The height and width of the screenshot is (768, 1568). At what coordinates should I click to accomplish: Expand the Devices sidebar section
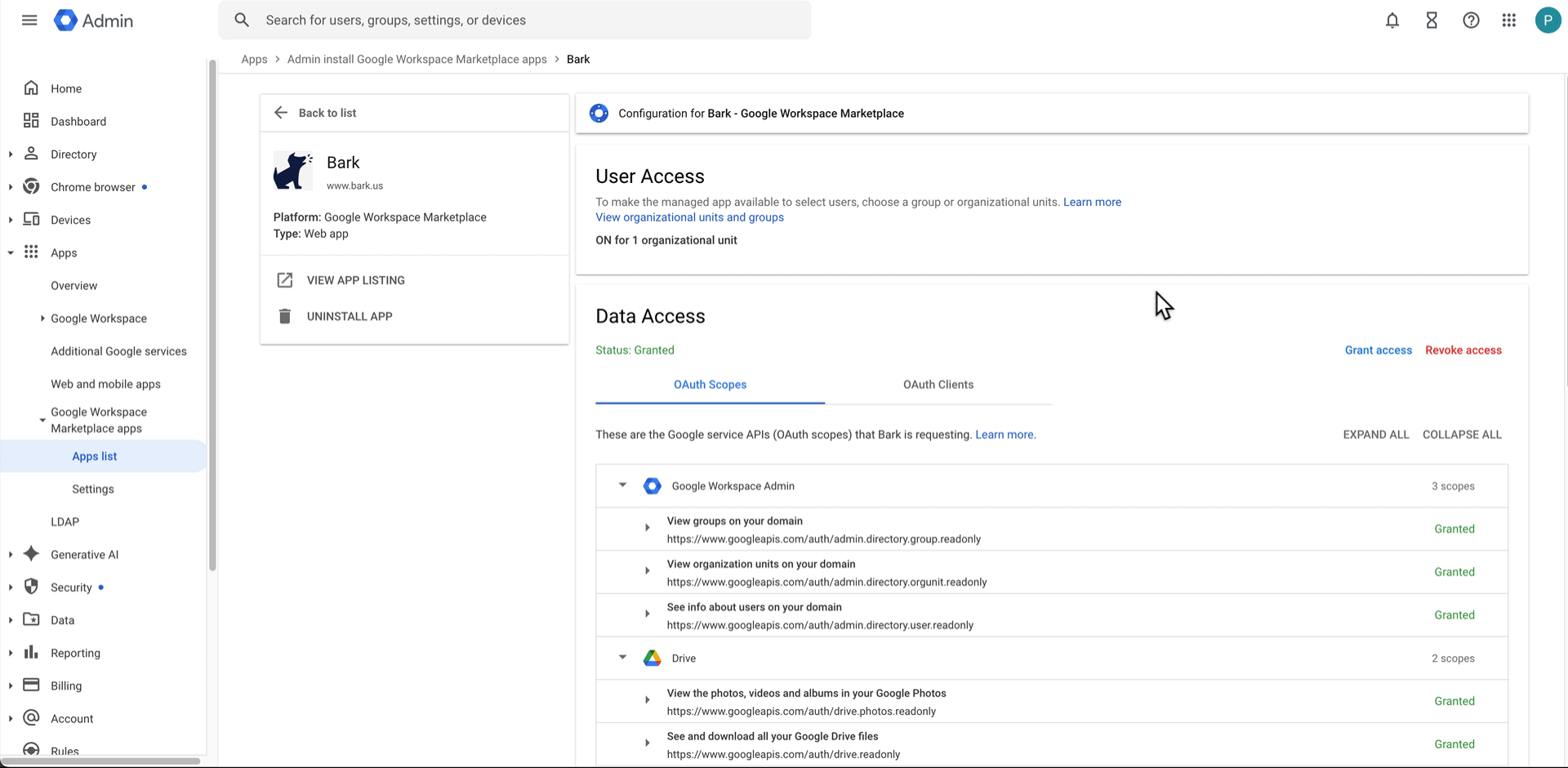(x=11, y=219)
